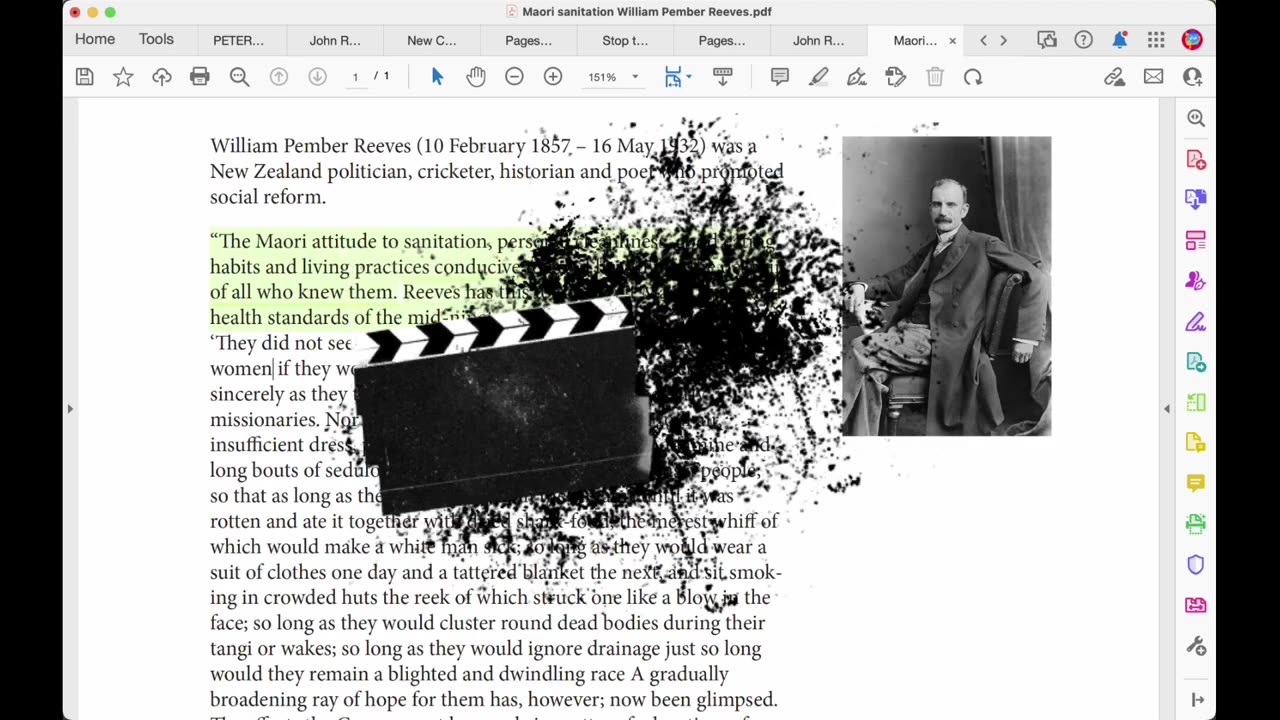Open the Stop t... document tab
The width and height of the screenshot is (1280, 720).
pos(625,40)
